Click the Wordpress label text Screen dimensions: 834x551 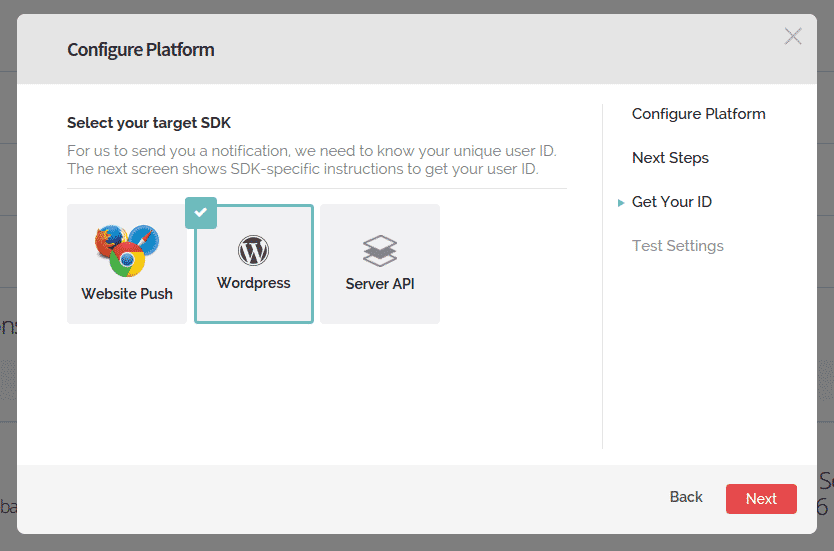coord(253,283)
